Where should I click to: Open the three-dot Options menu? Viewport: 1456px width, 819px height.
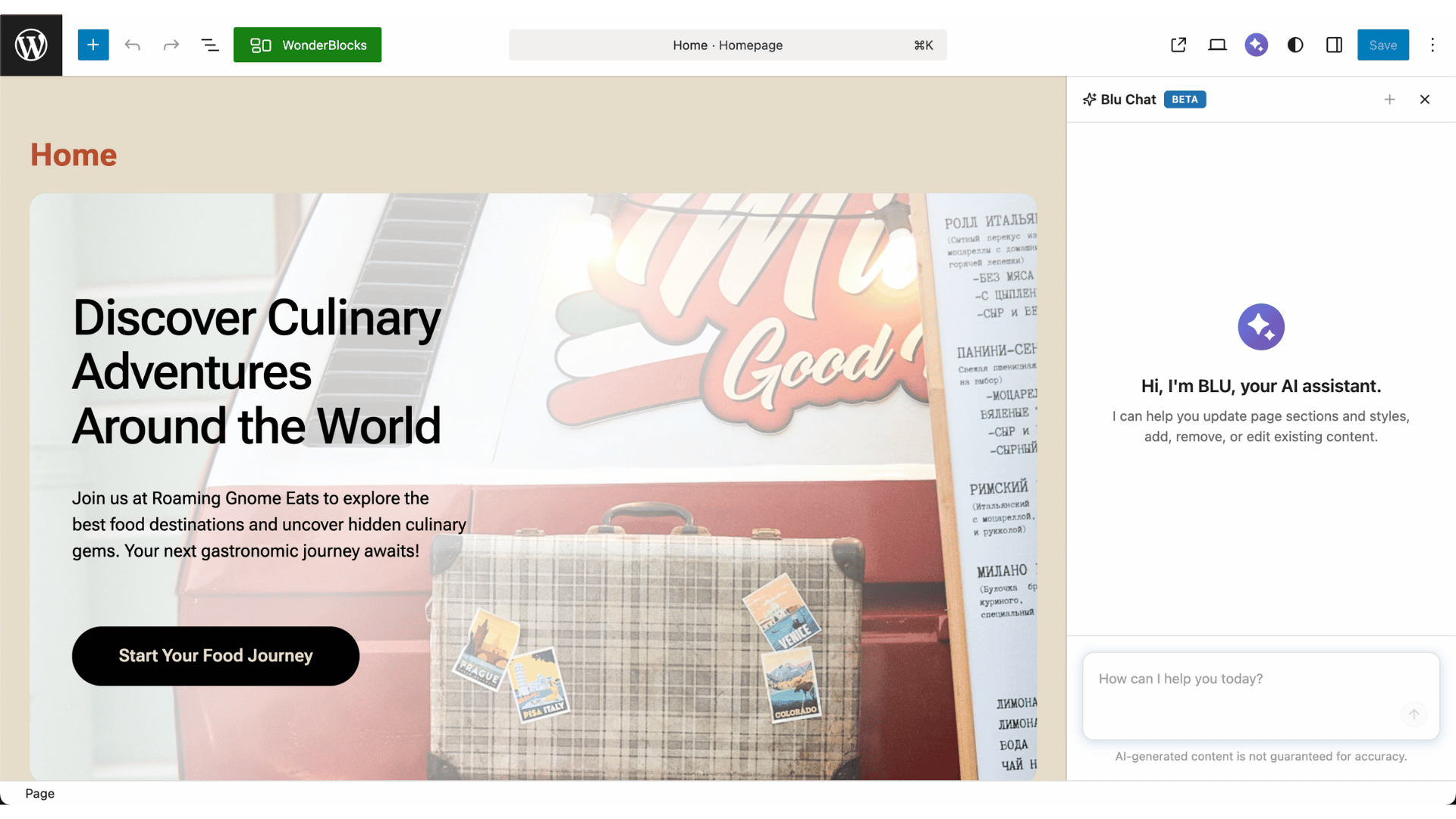tap(1432, 45)
